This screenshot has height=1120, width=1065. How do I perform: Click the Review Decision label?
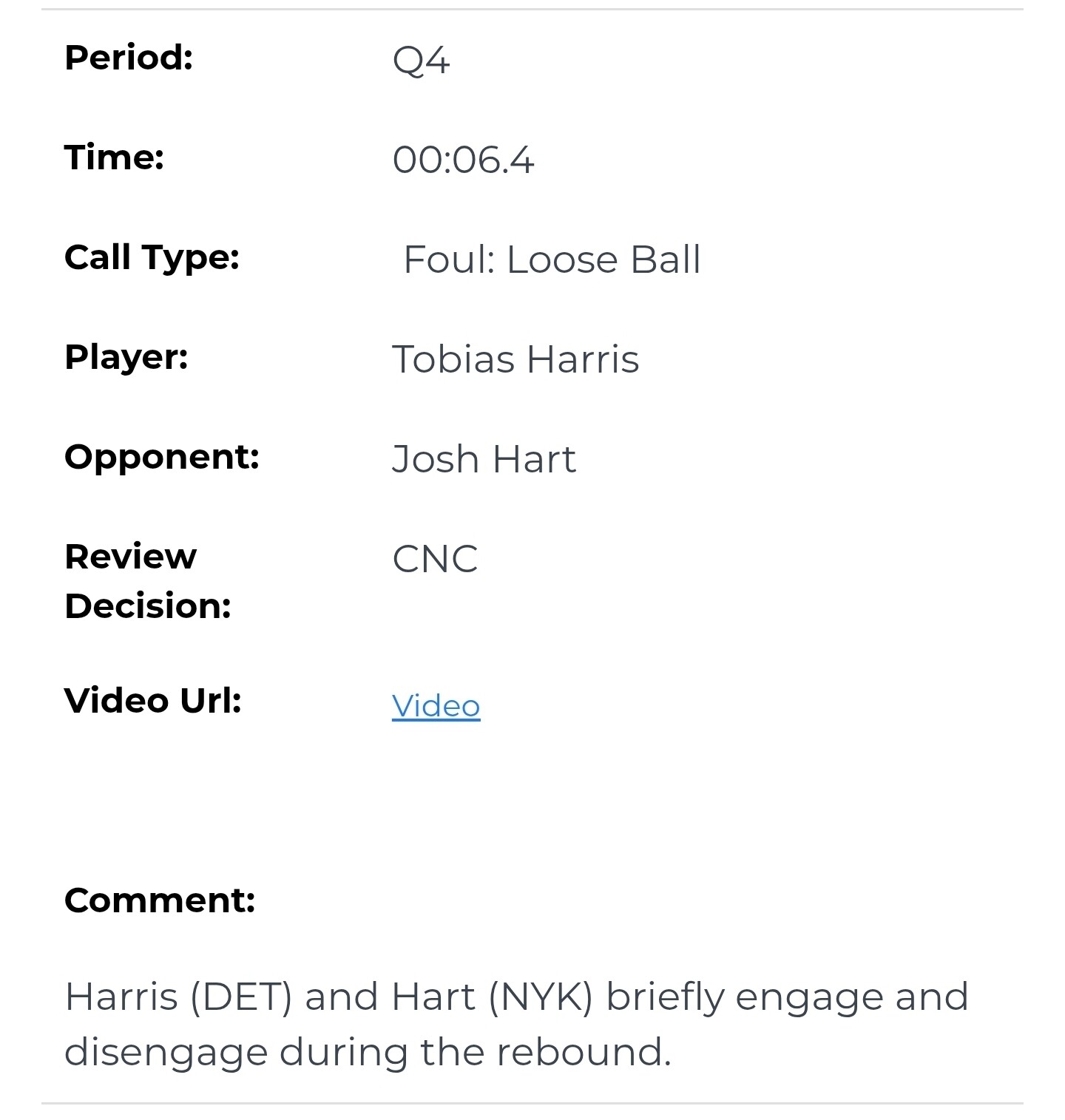tap(148, 581)
